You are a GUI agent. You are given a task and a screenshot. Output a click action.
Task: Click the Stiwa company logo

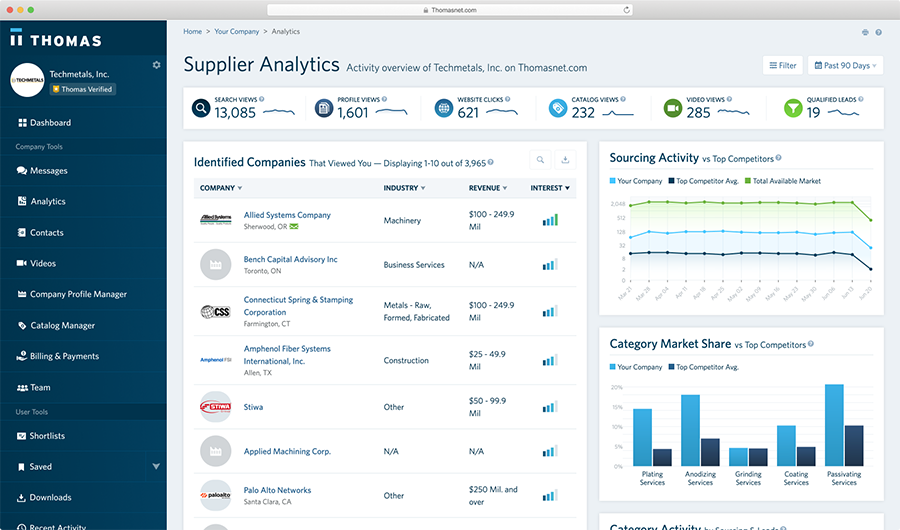(216, 407)
